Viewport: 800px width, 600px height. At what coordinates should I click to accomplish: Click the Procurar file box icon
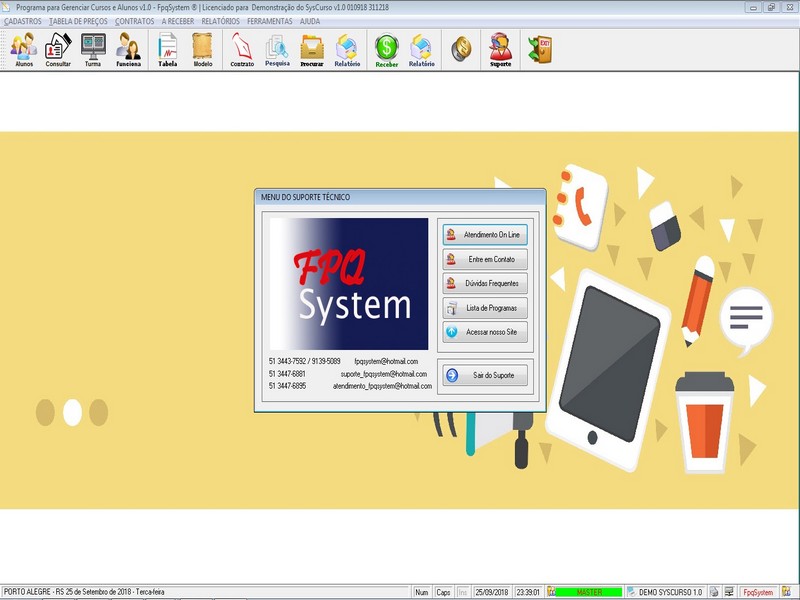(312, 49)
